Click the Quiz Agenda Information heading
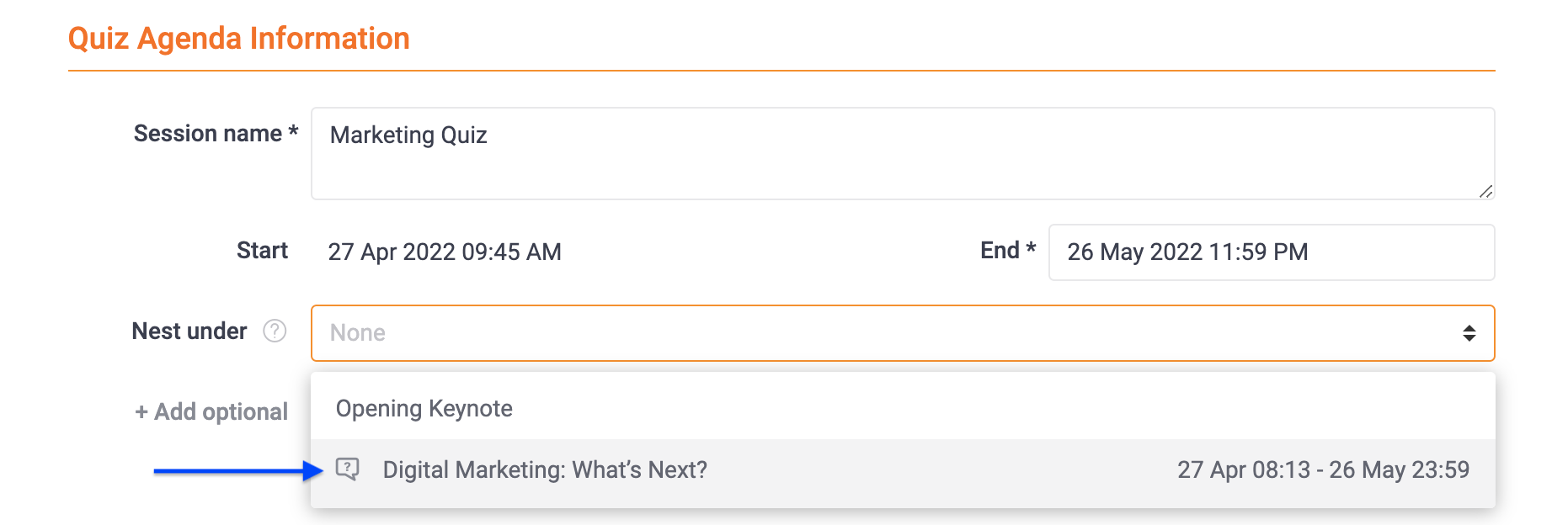The width and height of the screenshot is (1568, 525). (239, 39)
